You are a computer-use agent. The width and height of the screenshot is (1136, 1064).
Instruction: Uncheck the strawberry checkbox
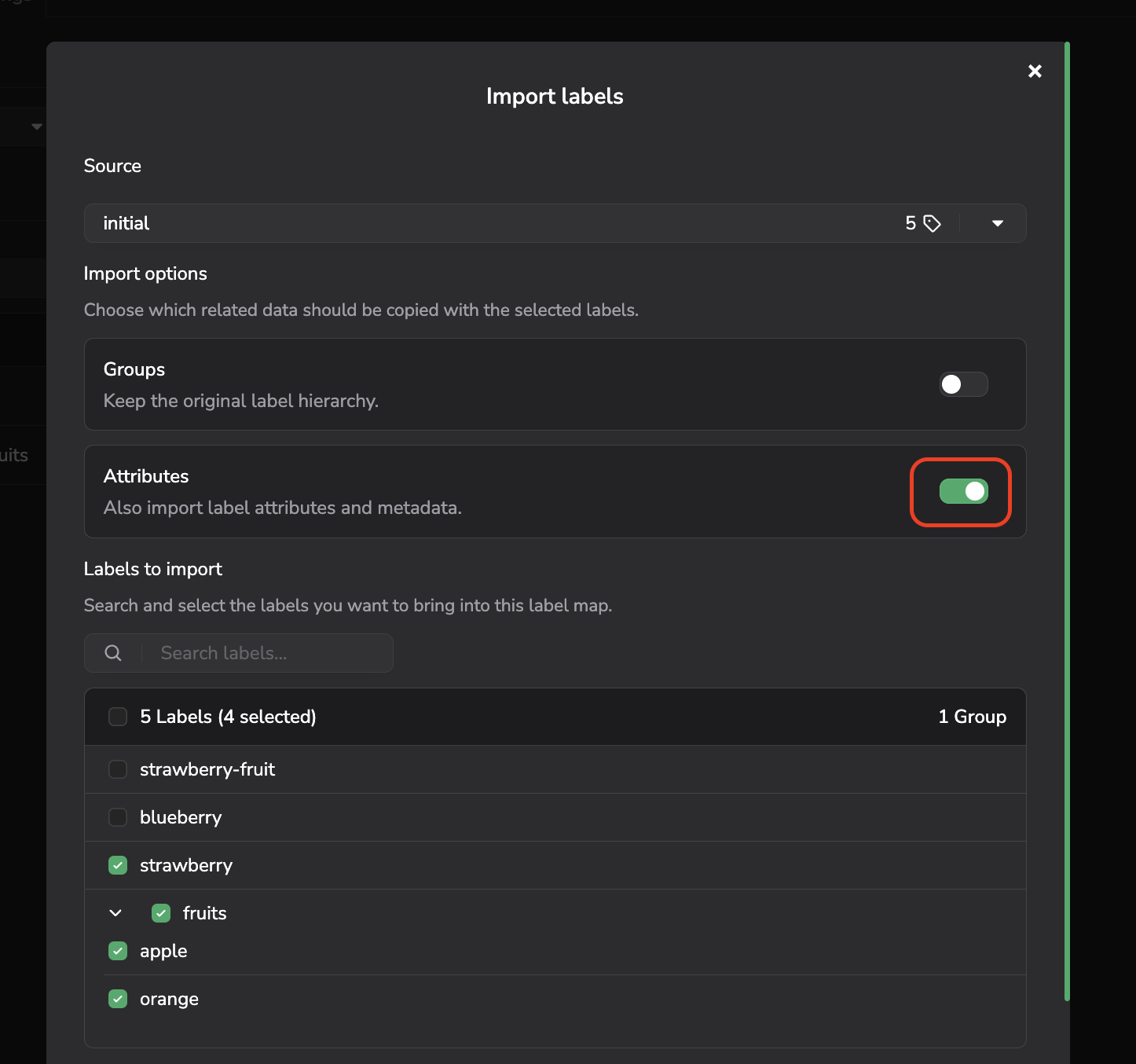pyautogui.click(x=118, y=865)
